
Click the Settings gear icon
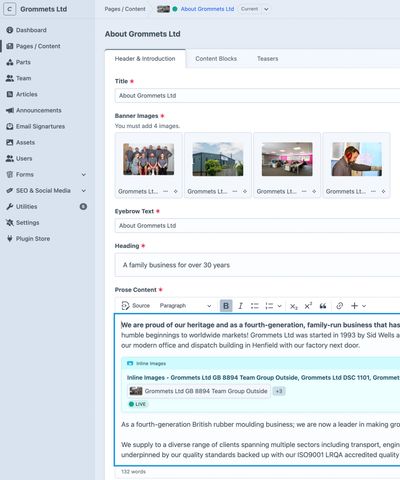click(x=10, y=222)
